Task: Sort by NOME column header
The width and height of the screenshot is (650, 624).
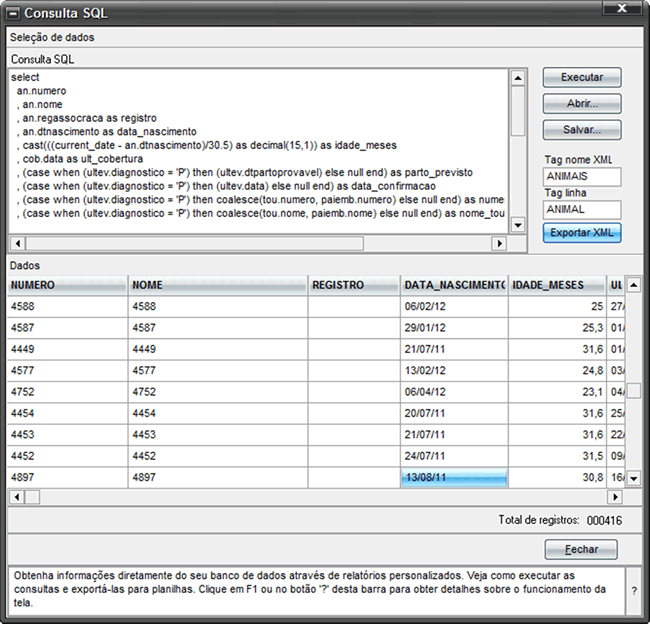Action: pos(218,285)
